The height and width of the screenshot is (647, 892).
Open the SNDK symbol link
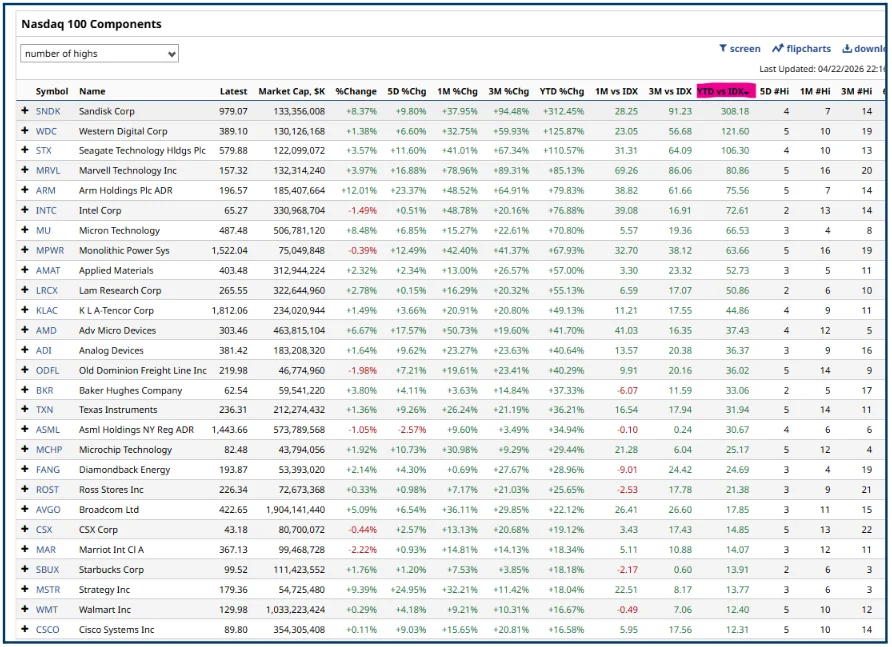coord(48,111)
